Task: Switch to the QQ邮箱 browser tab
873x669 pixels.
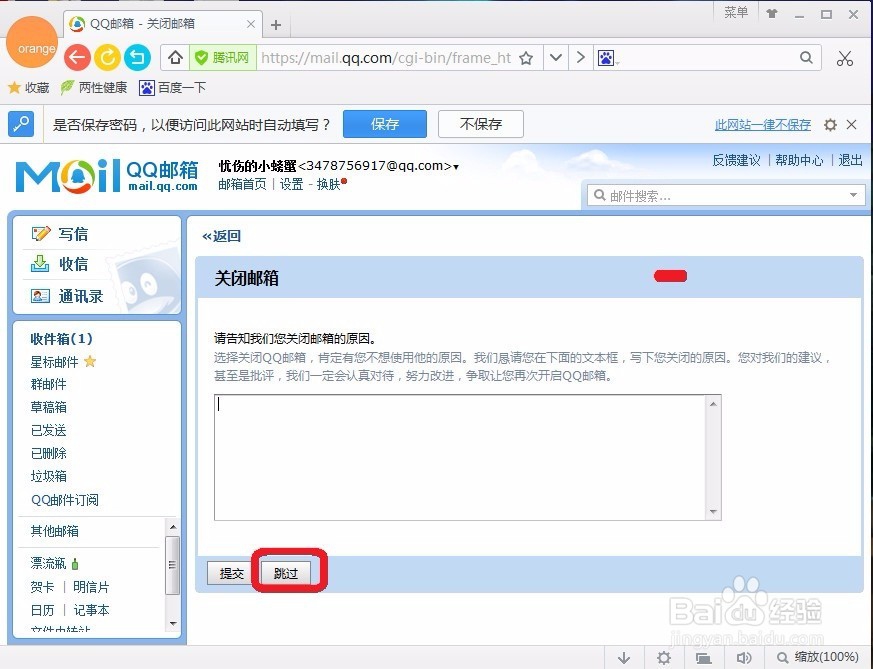Action: (x=150, y=23)
